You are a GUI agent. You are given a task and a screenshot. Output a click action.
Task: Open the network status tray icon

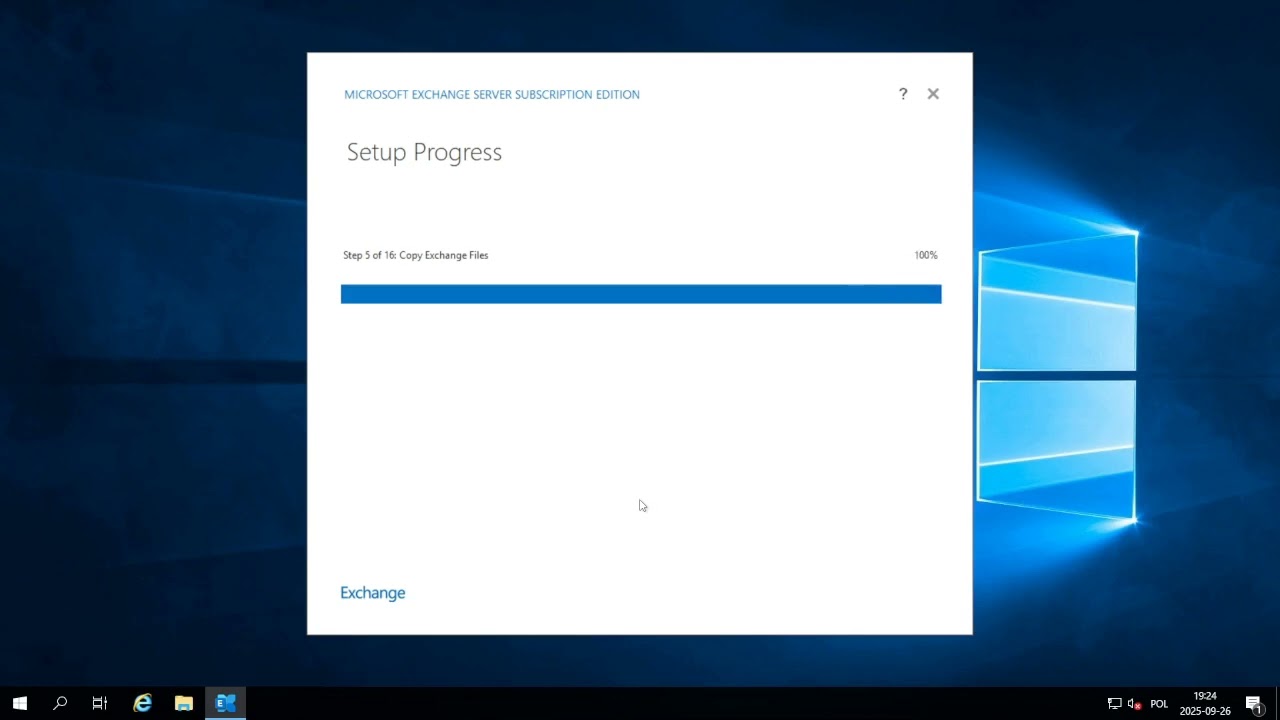coord(1115,704)
